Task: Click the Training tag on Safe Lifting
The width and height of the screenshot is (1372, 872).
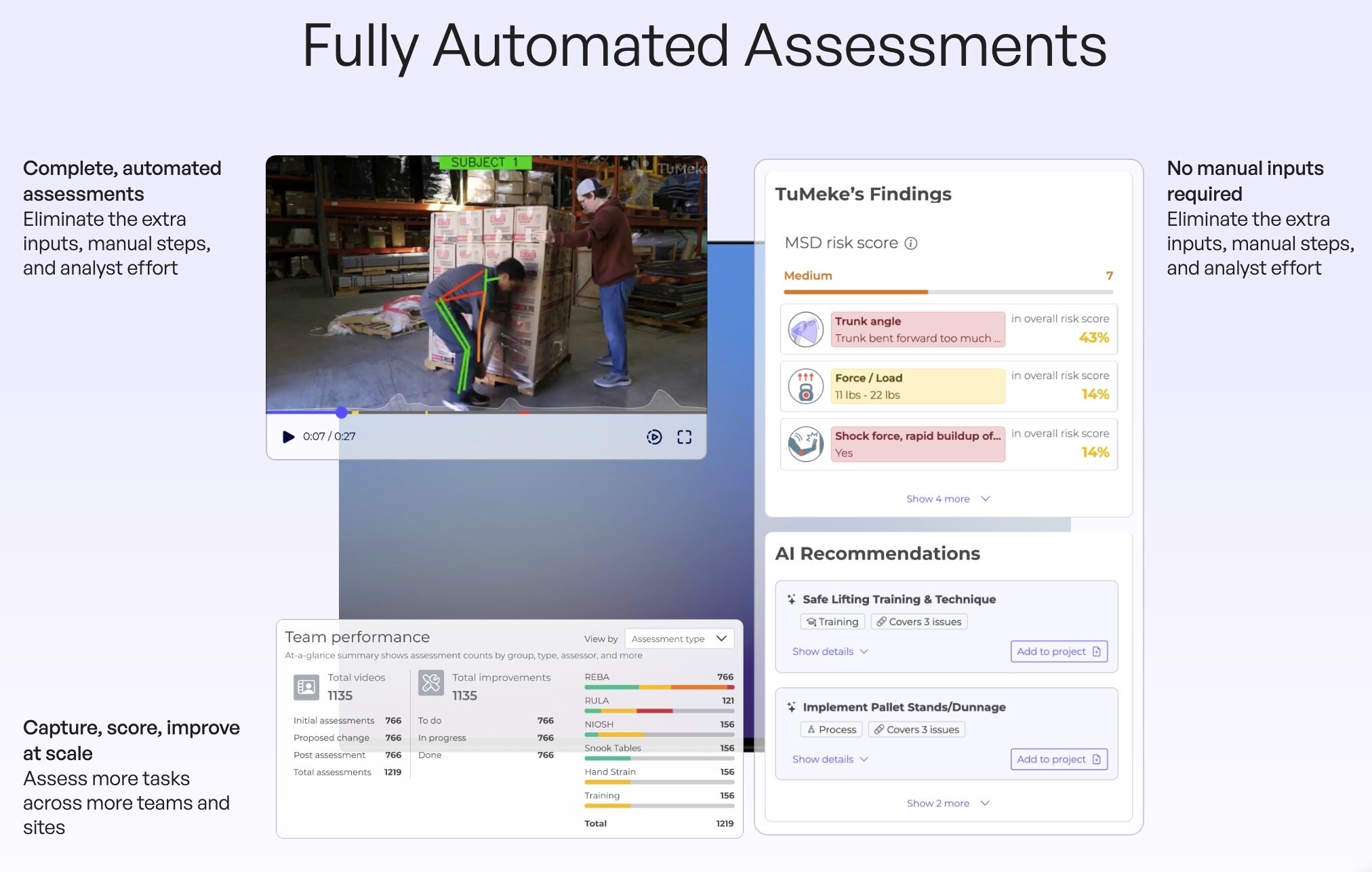Action: tap(832, 622)
